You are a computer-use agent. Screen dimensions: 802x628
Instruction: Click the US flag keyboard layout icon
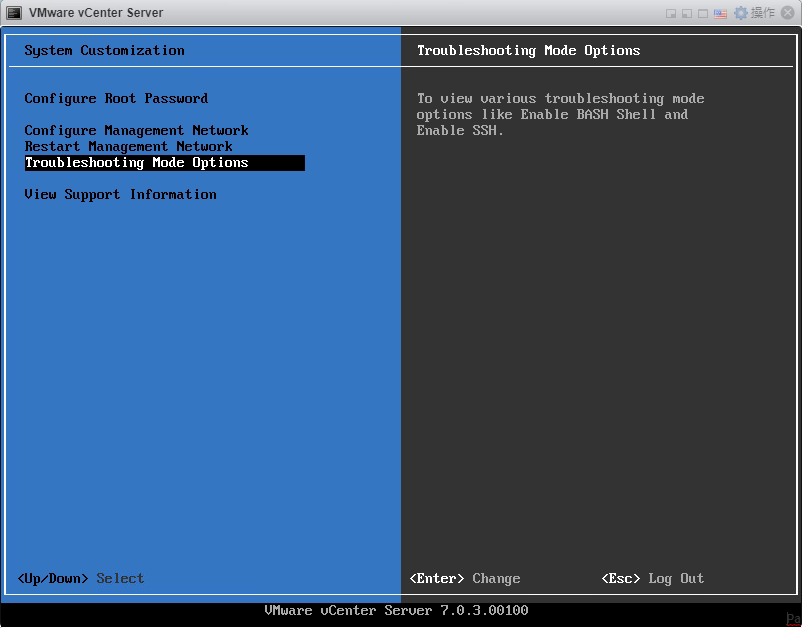[x=720, y=13]
